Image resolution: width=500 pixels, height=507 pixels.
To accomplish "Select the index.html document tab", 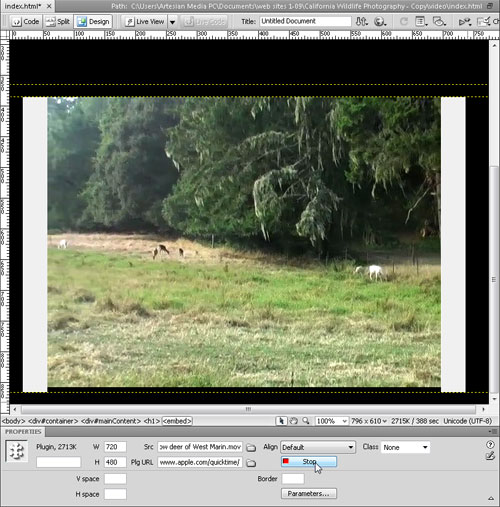I will (22, 6).
